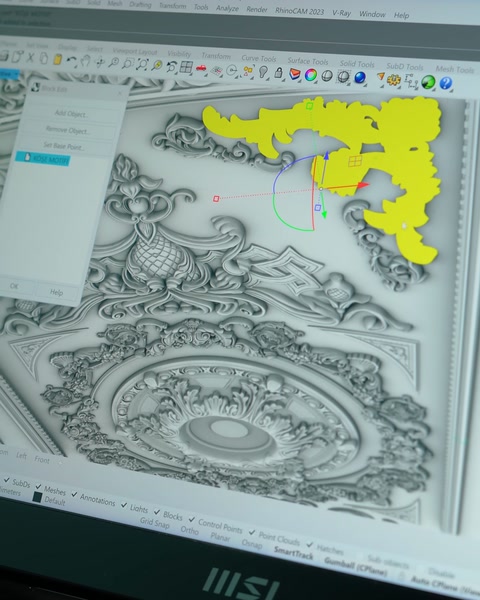480x600 pixels.
Task: Click the rainbow color wheel Properties icon
Action: pos(311,75)
